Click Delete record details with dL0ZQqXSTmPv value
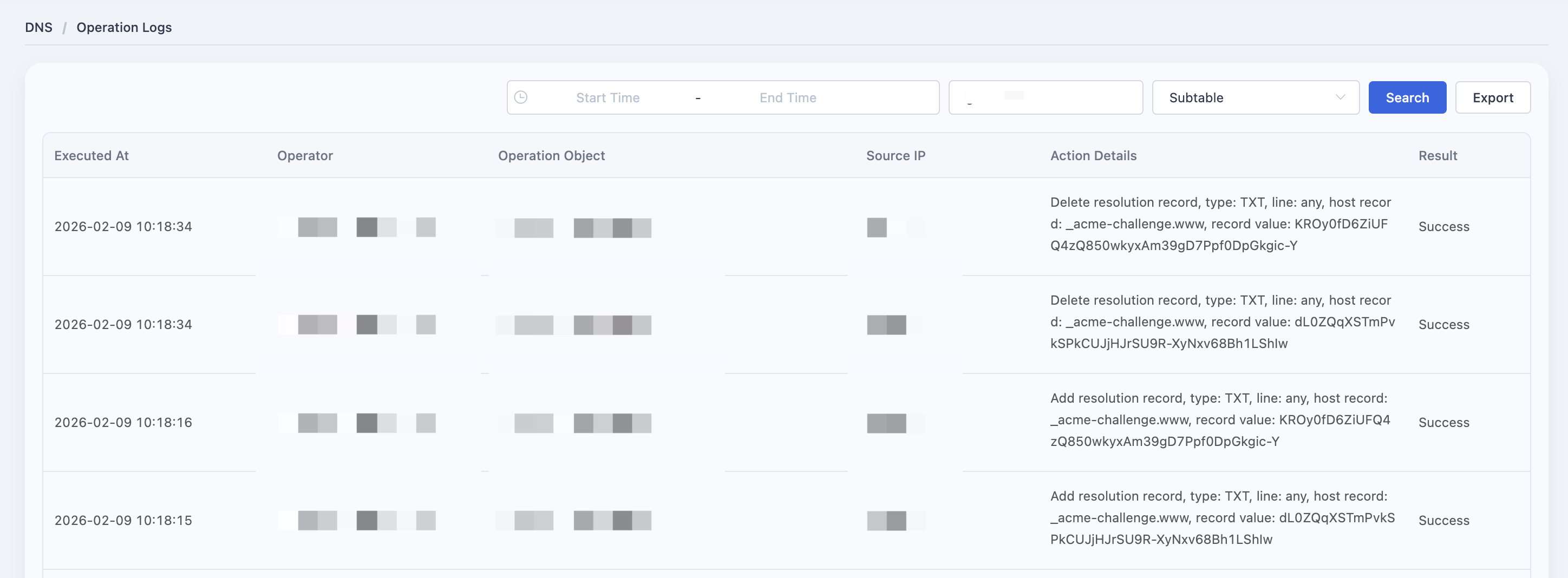This screenshot has width=1568, height=578. coord(1222,322)
